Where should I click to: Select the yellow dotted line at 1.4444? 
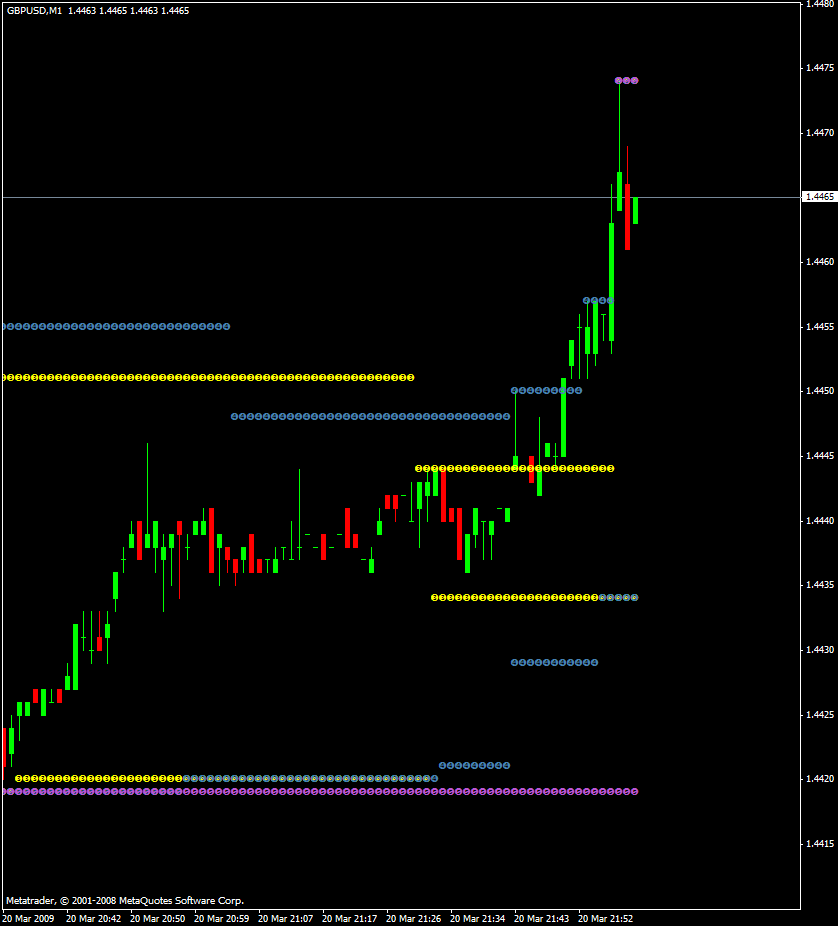(514, 468)
